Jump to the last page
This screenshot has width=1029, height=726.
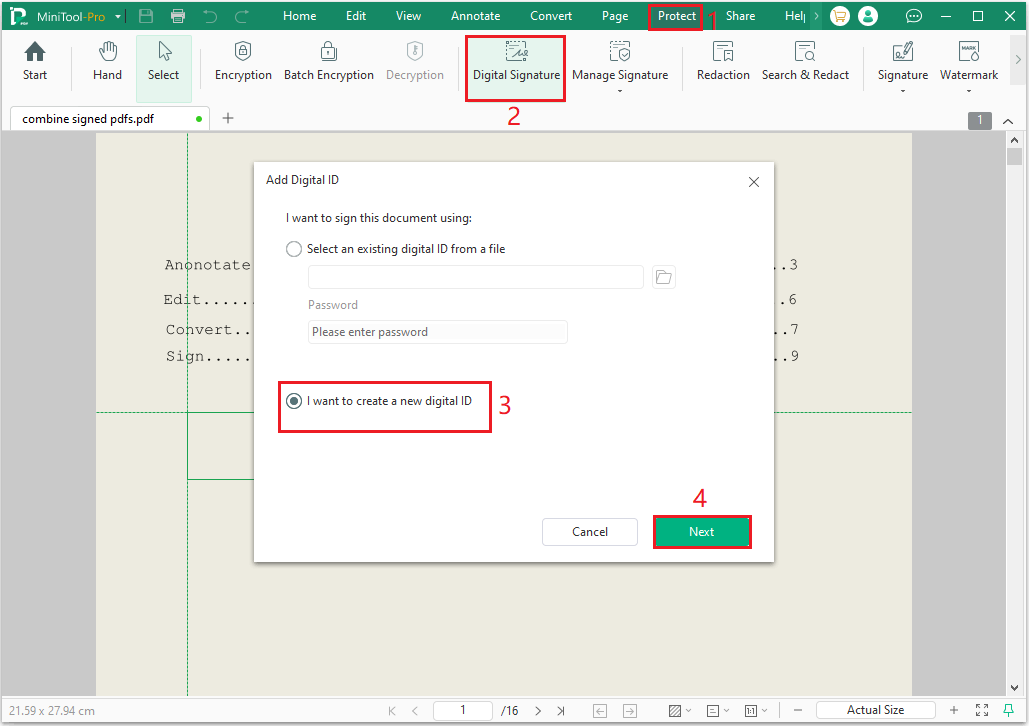561,710
